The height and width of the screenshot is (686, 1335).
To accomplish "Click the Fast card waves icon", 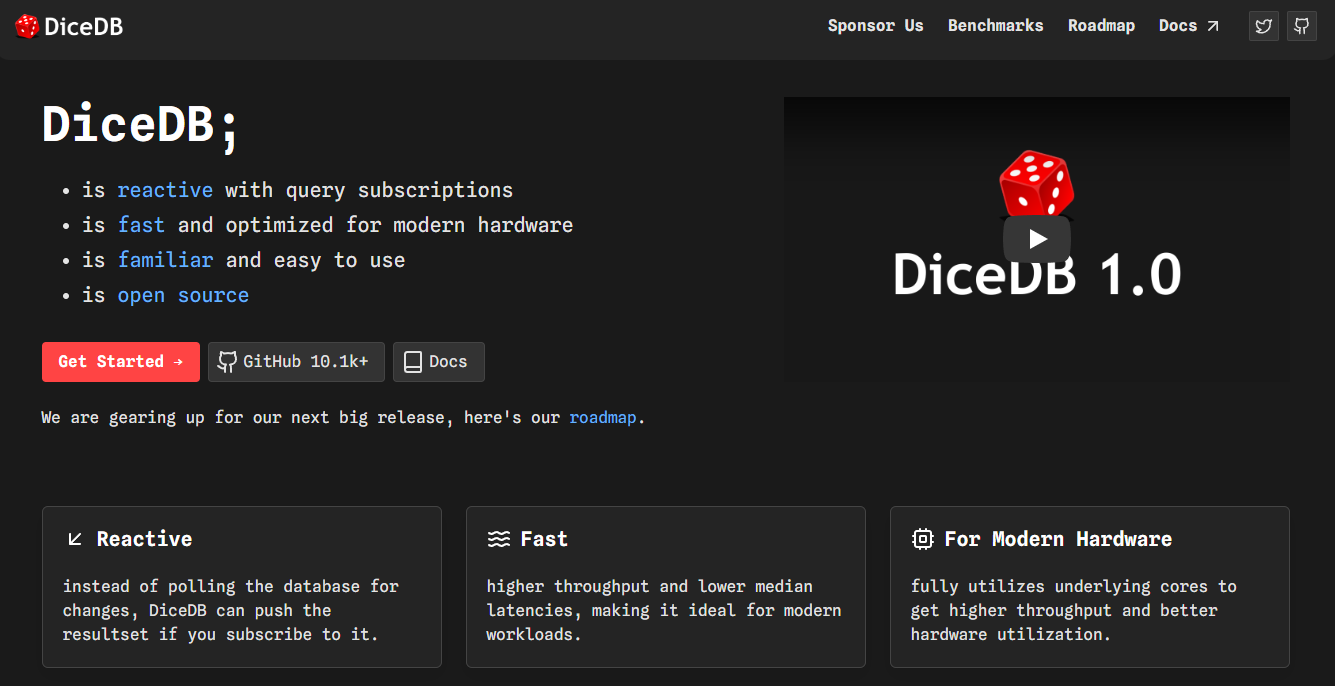I will pos(499,539).
